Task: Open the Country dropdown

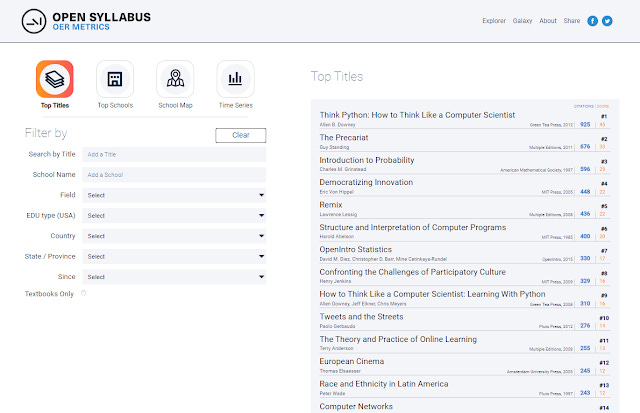Action: (174, 236)
